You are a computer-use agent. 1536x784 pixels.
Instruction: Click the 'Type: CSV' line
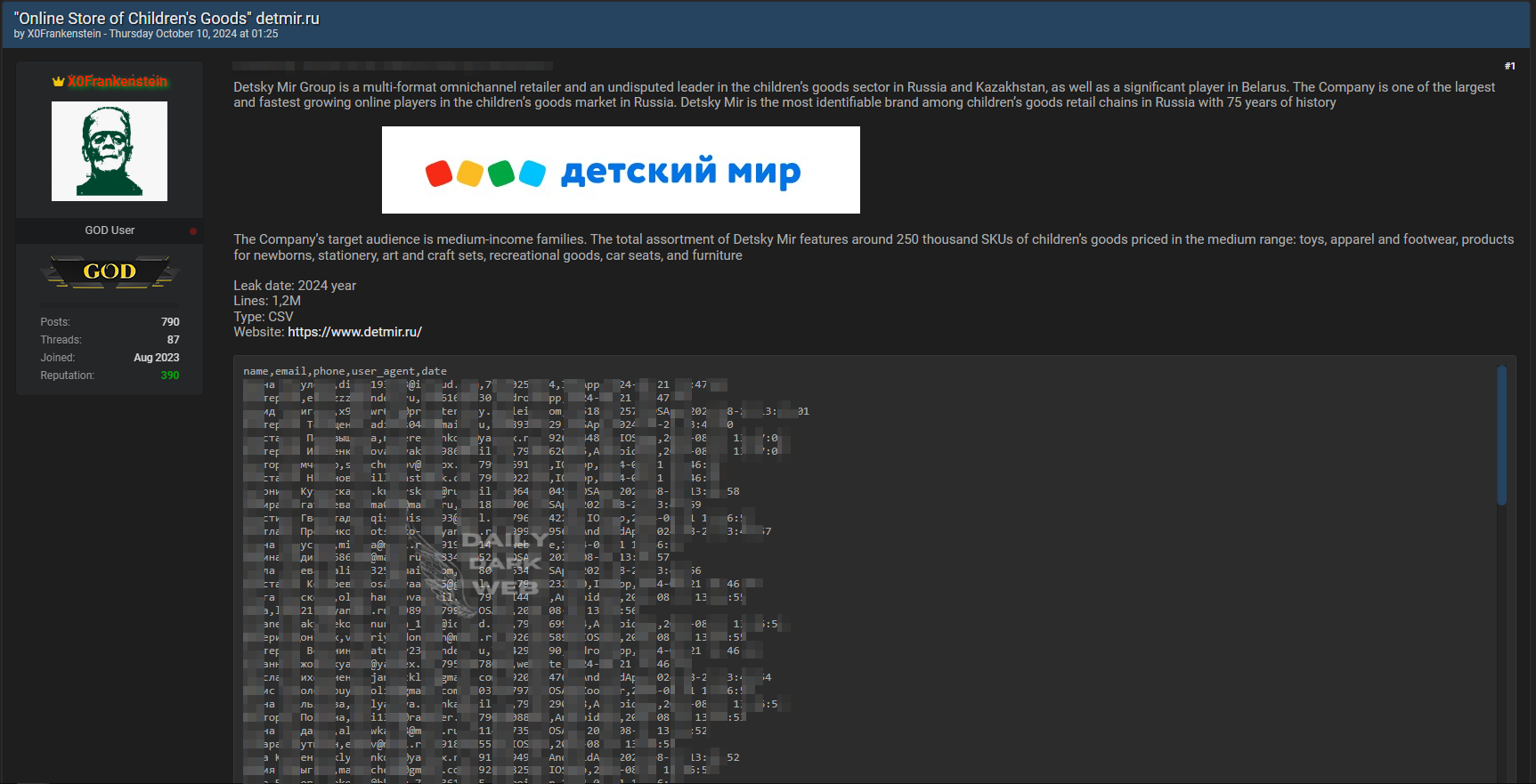point(264,317)
